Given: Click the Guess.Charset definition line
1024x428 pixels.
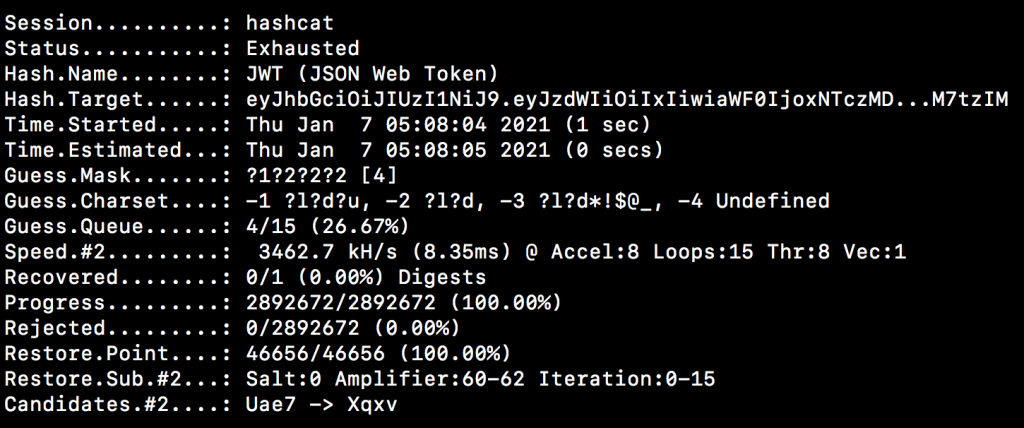Looking at the screenshot, I should click(537, 201).
